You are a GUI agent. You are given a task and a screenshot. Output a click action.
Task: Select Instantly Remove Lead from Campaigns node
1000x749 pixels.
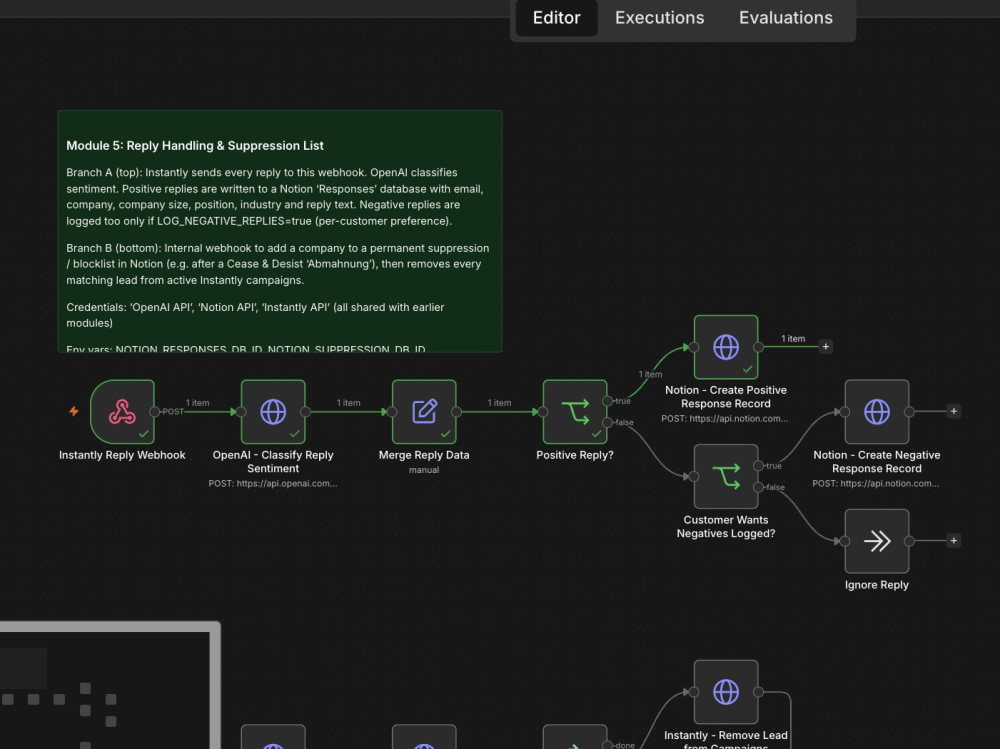[x=726, y=692]
